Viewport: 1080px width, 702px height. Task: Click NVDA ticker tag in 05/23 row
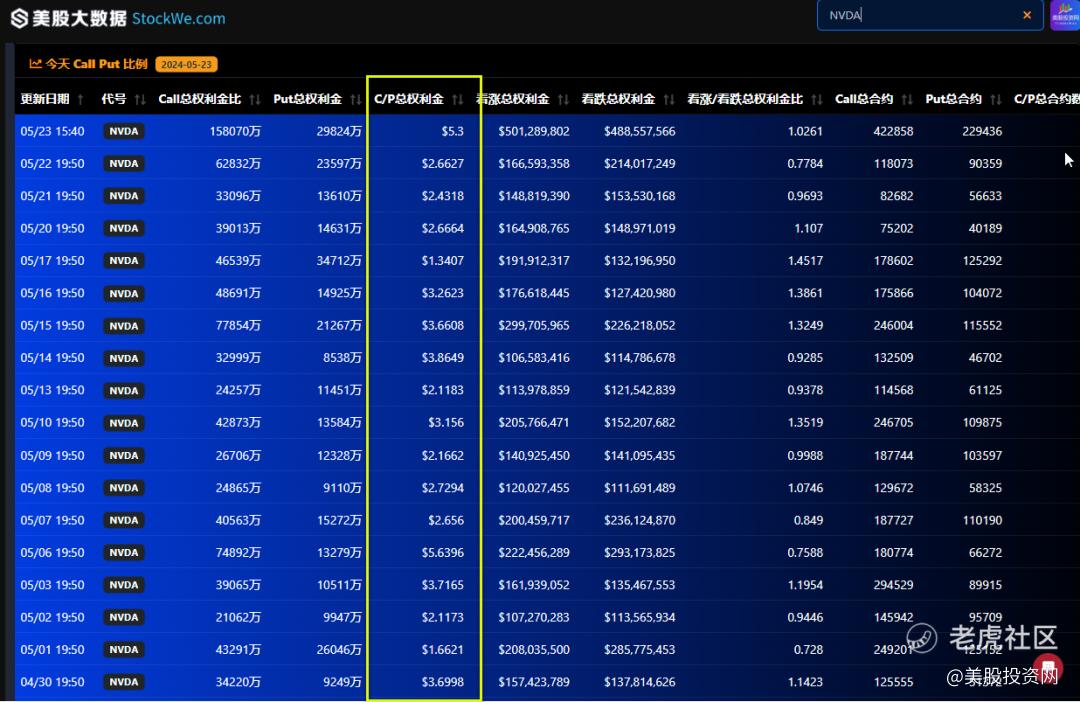124,131
